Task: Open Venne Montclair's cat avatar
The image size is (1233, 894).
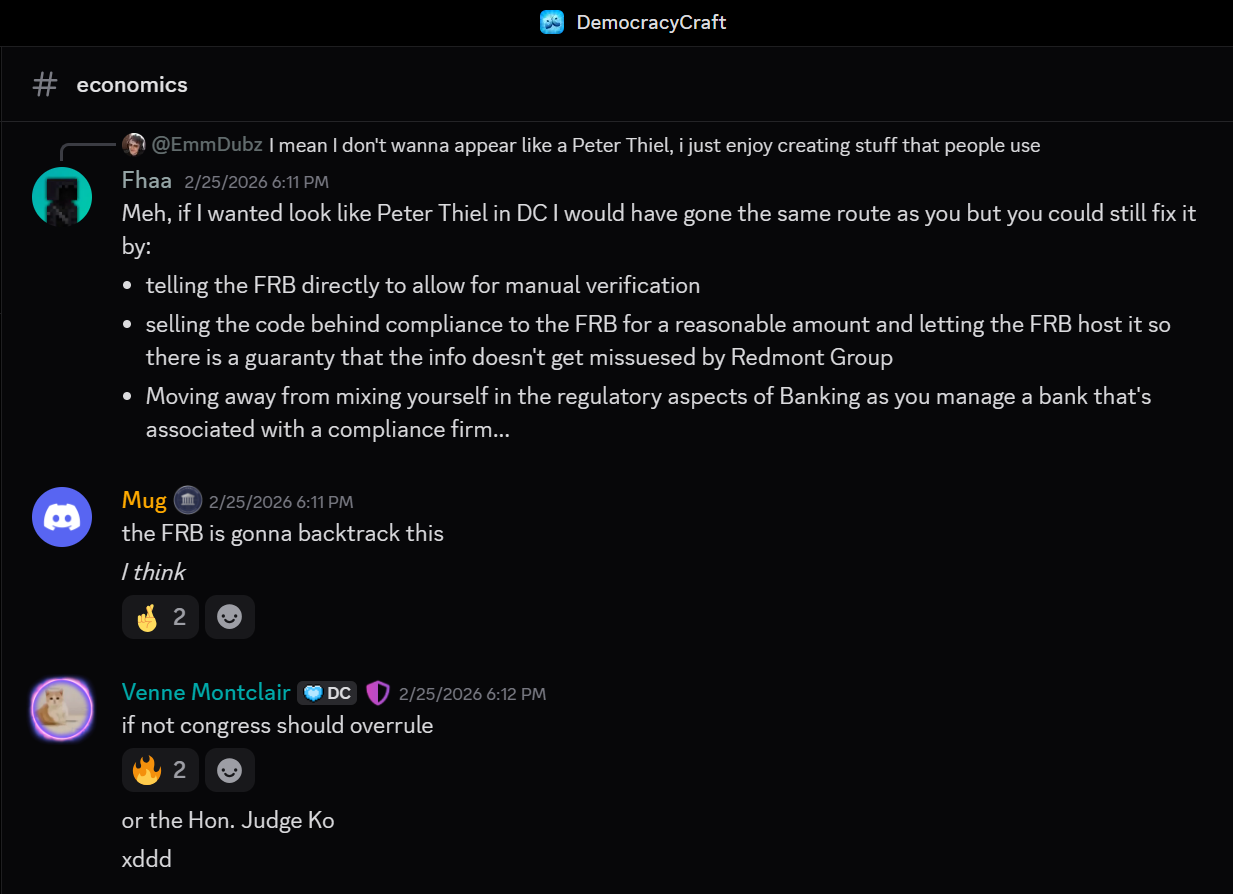Action: [x=62, y=708]
